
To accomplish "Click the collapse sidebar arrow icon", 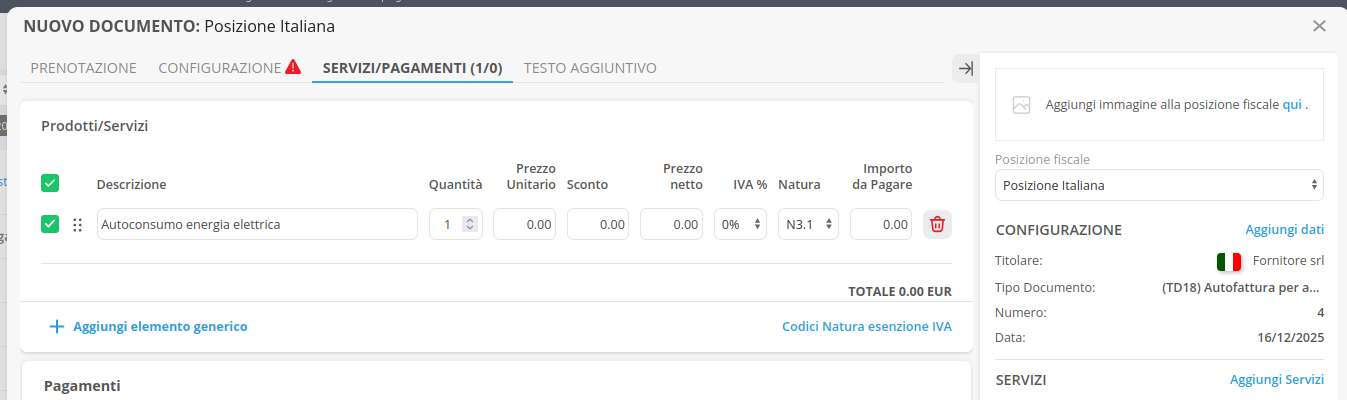I will (965, 68).
